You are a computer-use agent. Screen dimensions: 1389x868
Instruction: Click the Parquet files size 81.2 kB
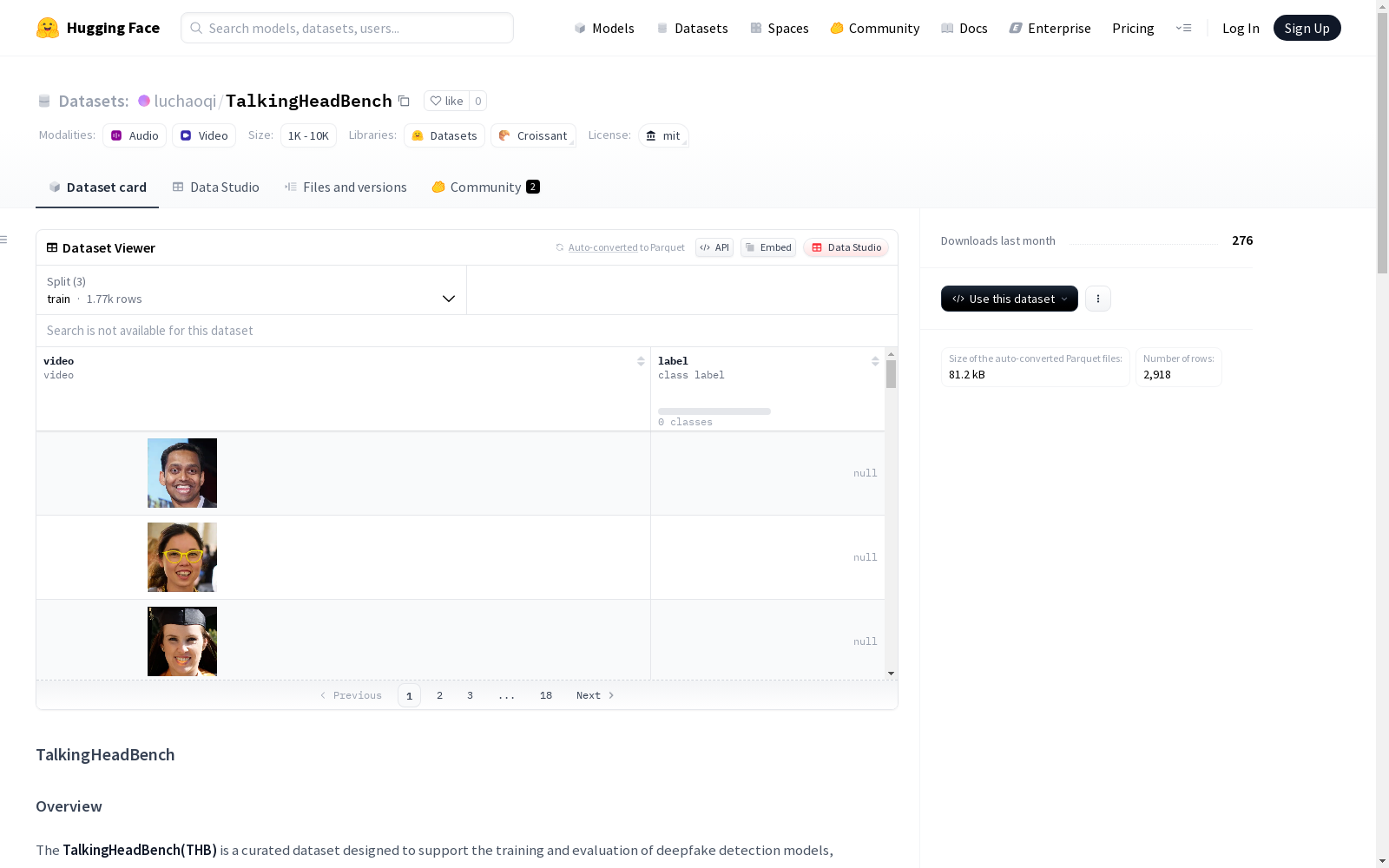pyautogui.click(x=967, y=375)
